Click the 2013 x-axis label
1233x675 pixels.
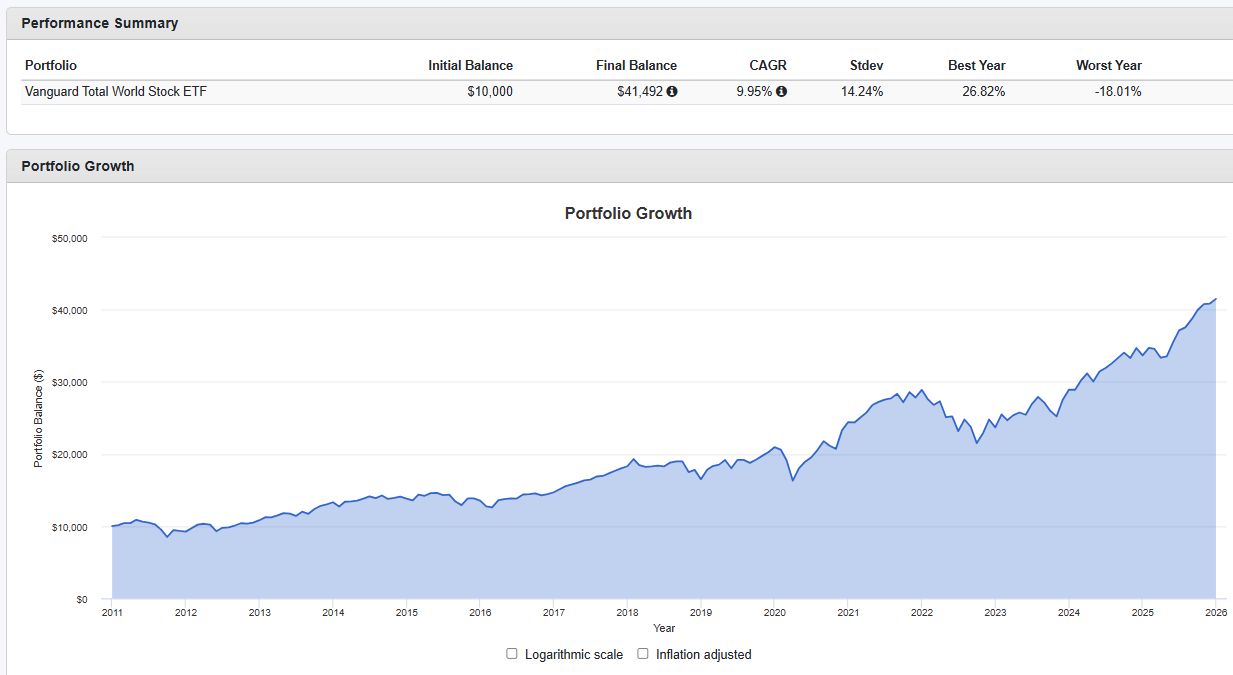pos(259,612)
